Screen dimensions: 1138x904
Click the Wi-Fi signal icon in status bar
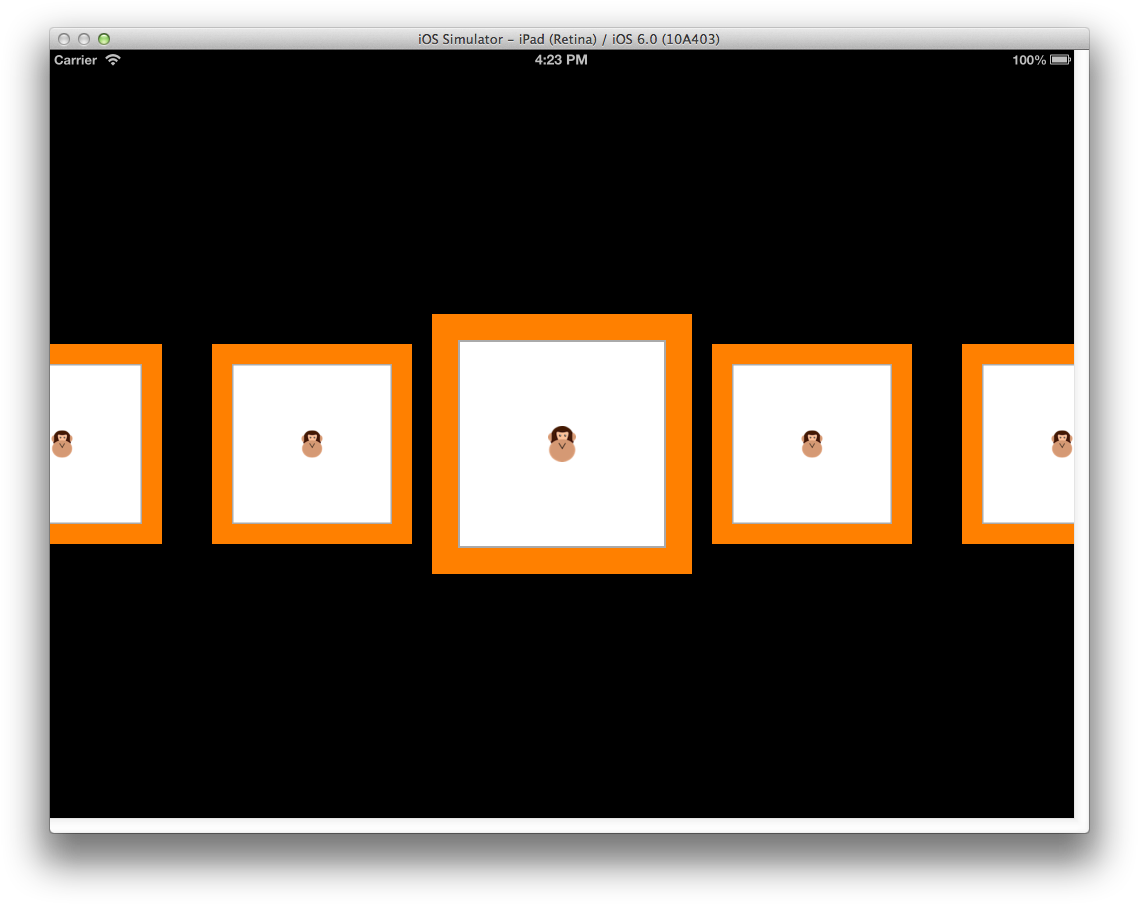113,60
